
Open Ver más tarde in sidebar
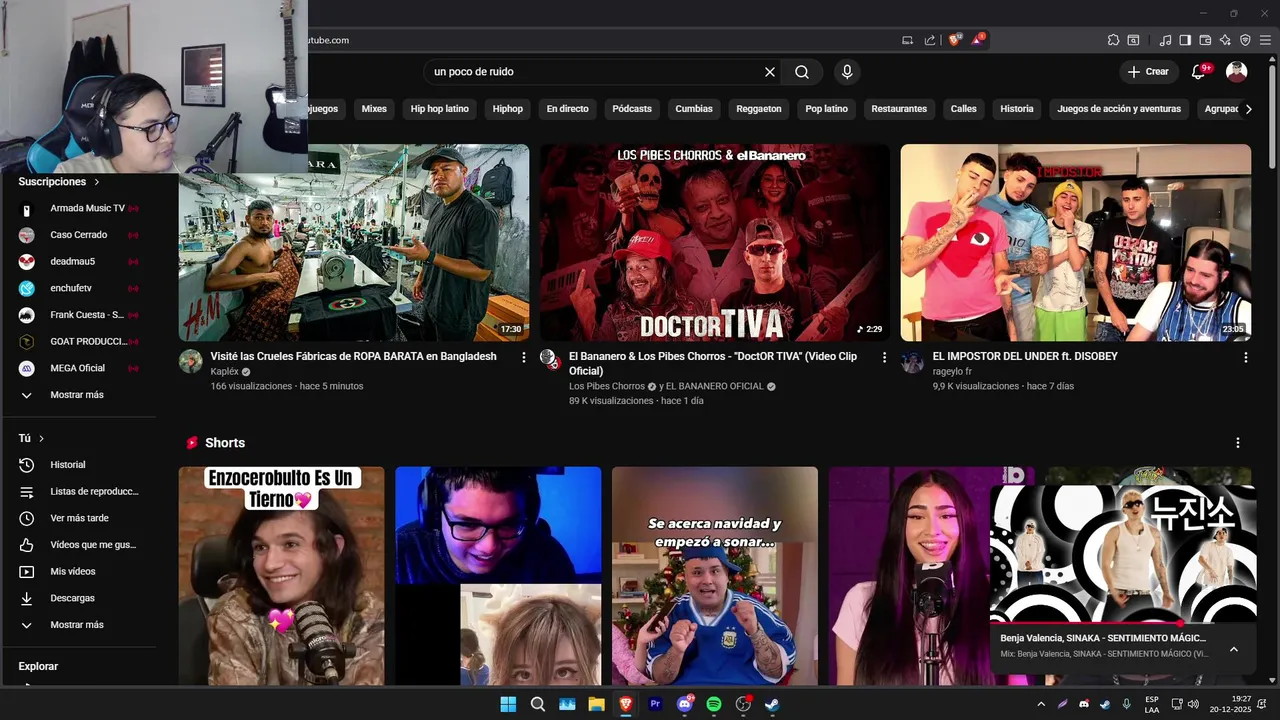pyautogui.click(x=80, y=518)
